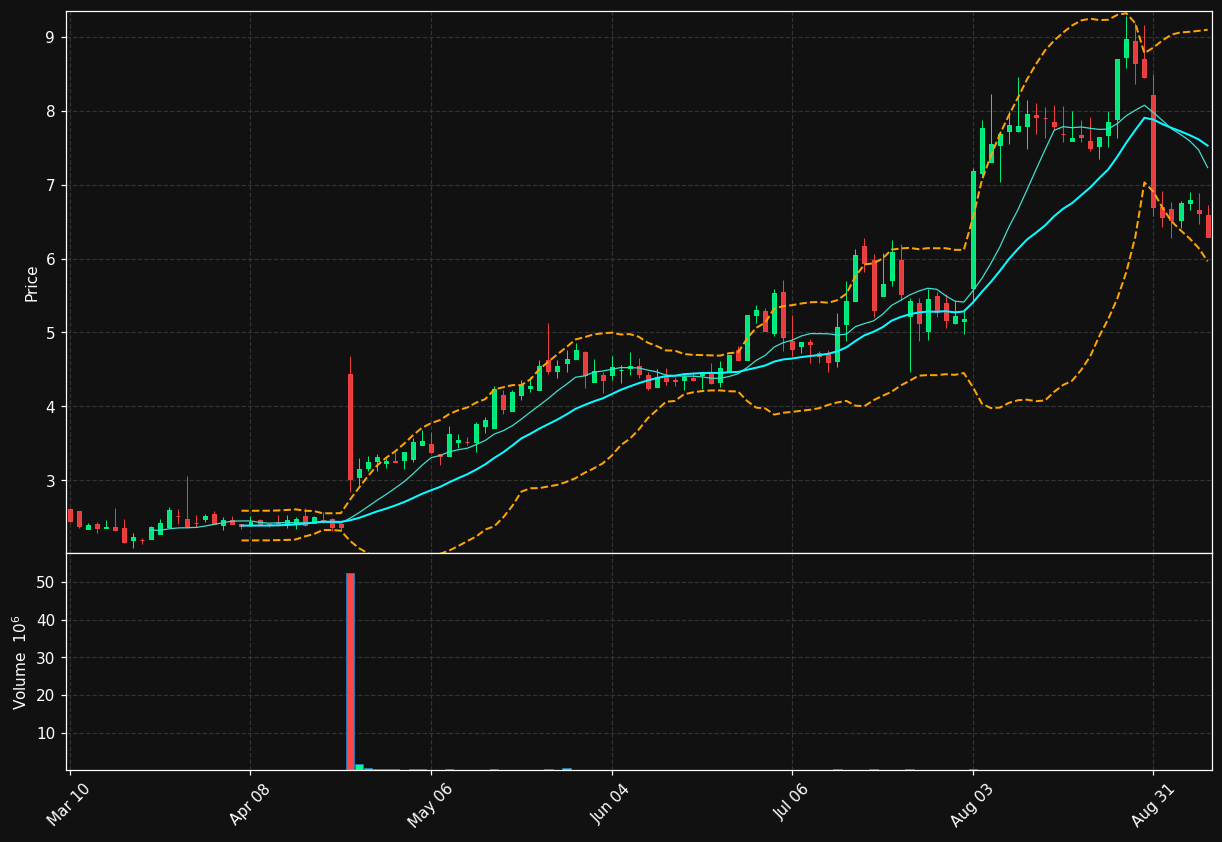Click price axis value 6

pyautogui.click(x=50, y=260)
